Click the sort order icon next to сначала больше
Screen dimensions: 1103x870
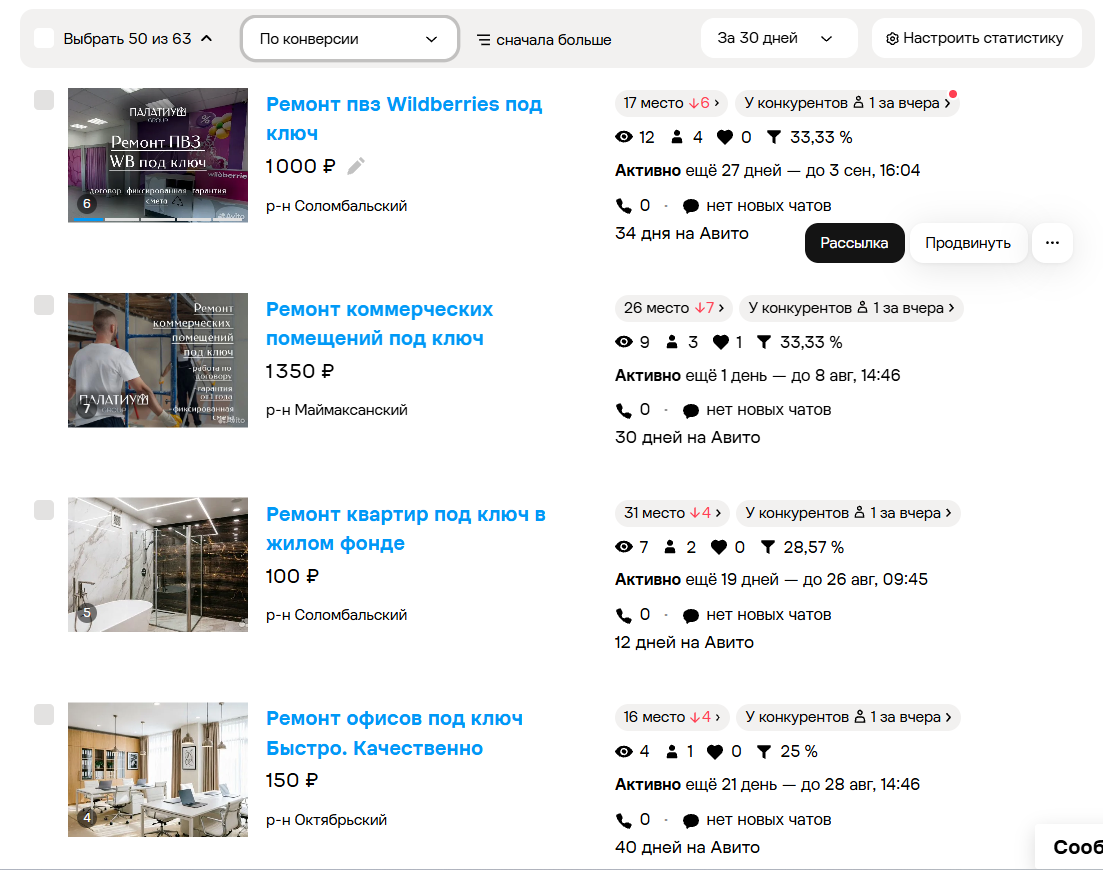point(484,40)
